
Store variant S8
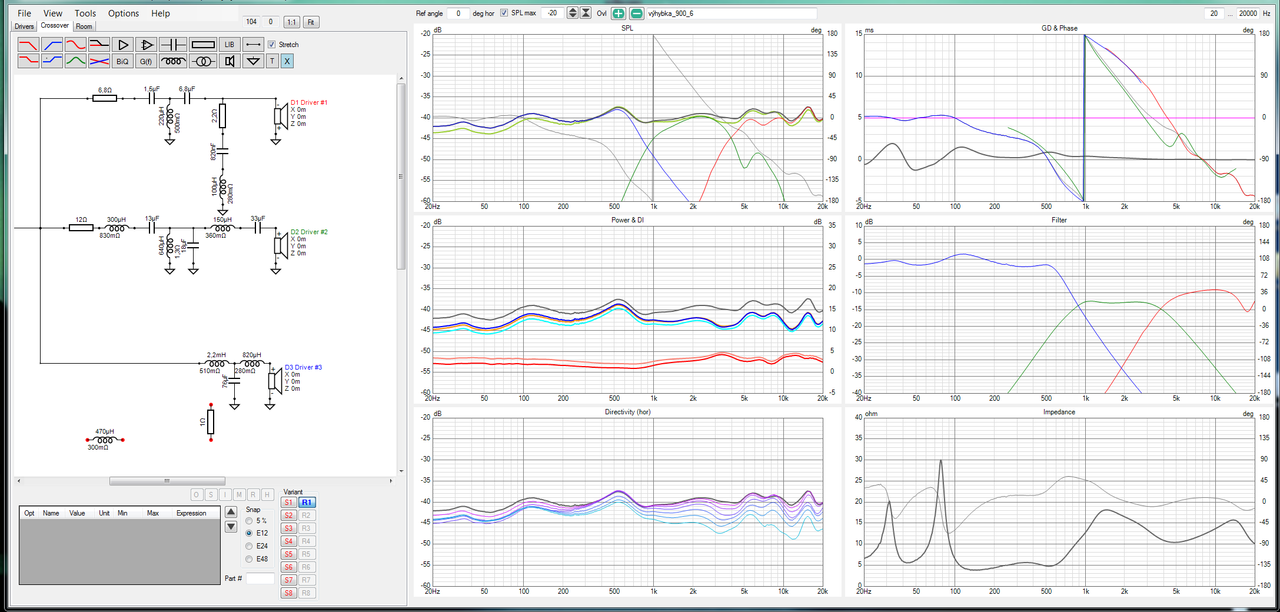(288, 593)
